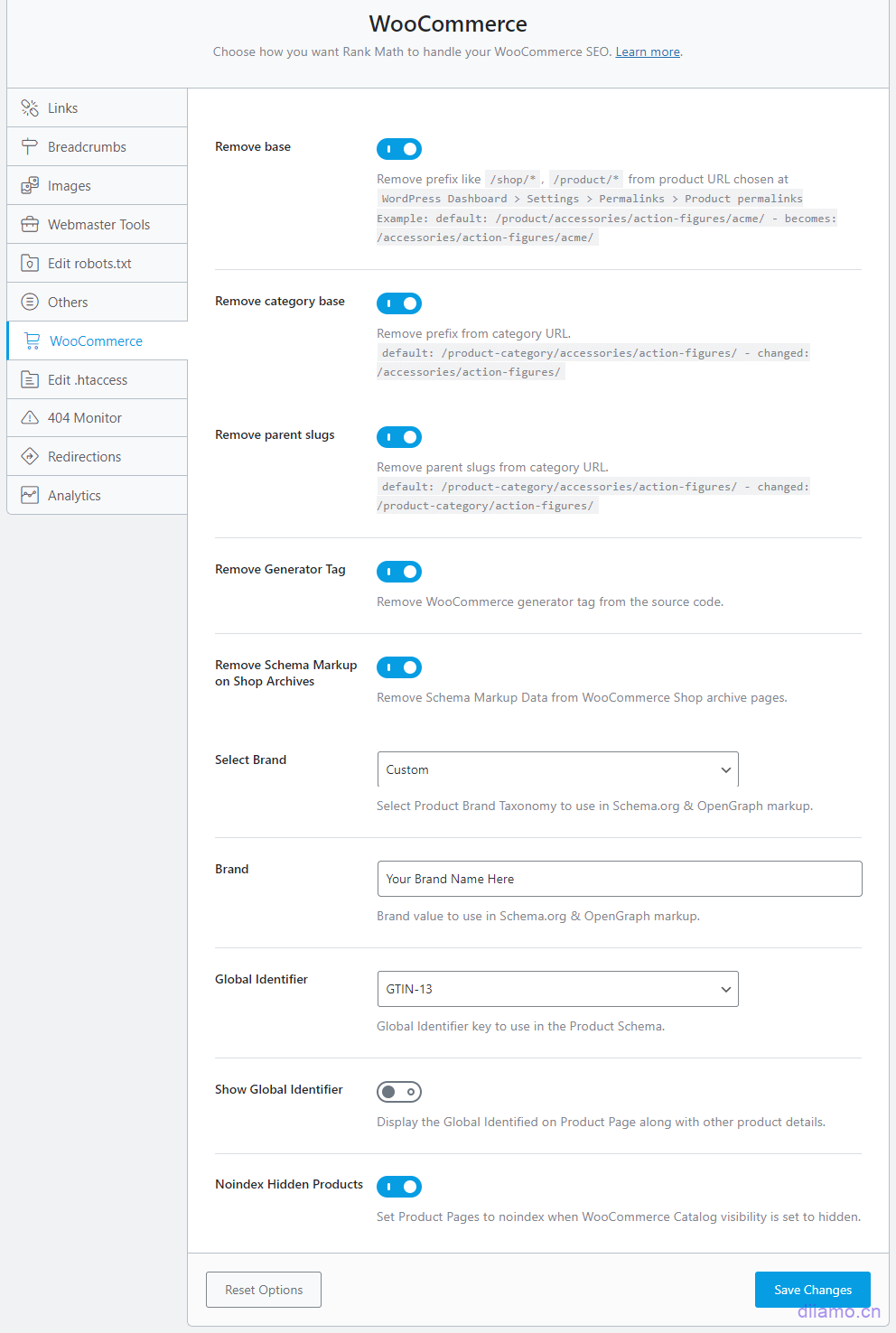The image size is (896, 1333).
Task: Click the Webmaster Tools toolbox icon
Action: coord(30,225)
